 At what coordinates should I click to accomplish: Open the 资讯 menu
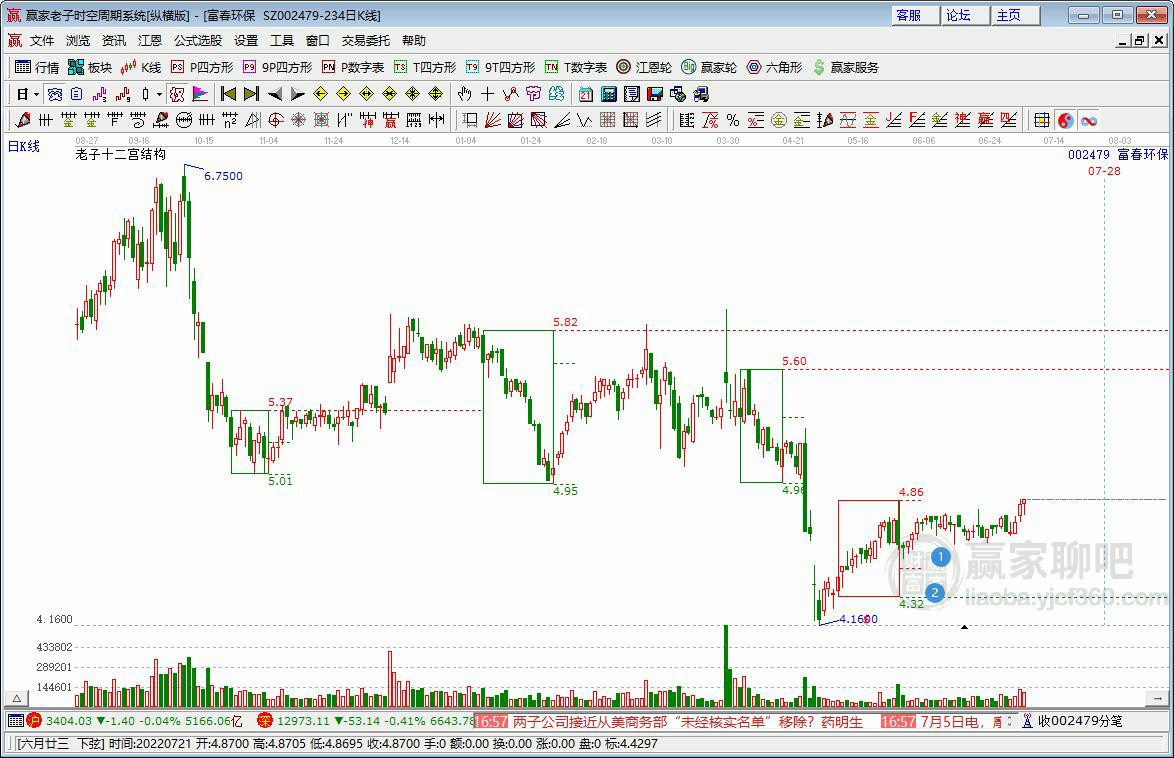click(114, 40)
